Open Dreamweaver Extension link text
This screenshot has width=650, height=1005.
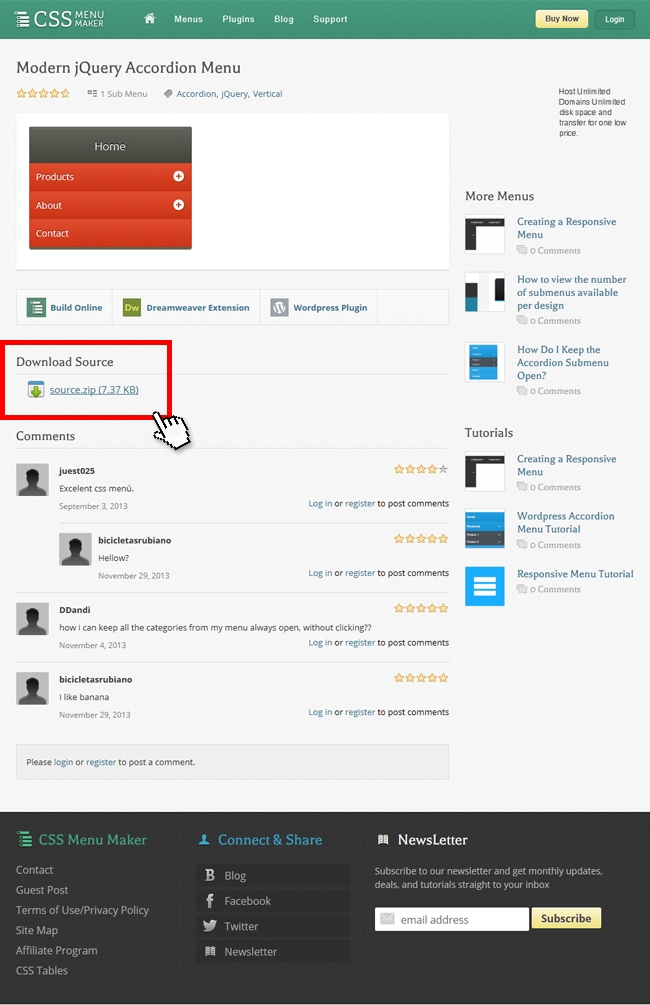click(x=197, y=308)
